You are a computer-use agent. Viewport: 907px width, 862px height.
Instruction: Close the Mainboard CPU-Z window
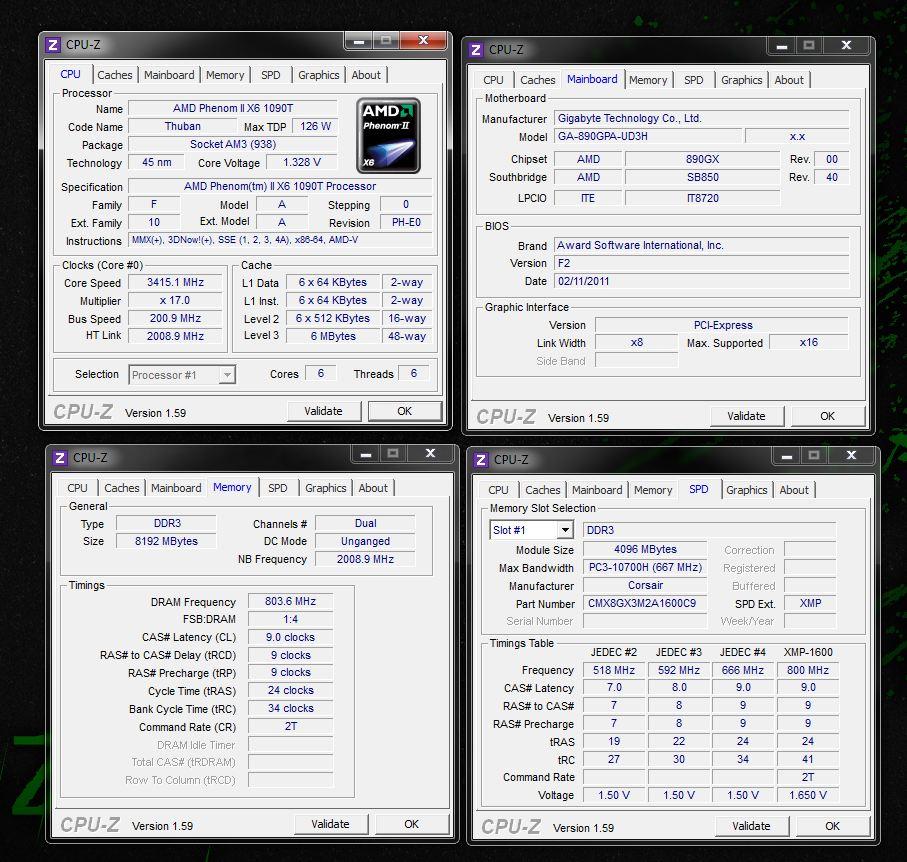pyautogui.click(x=846, y=45)
